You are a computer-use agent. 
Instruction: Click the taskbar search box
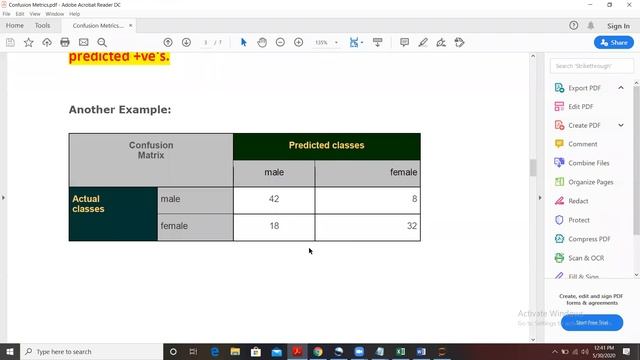[x=91, y=351]
